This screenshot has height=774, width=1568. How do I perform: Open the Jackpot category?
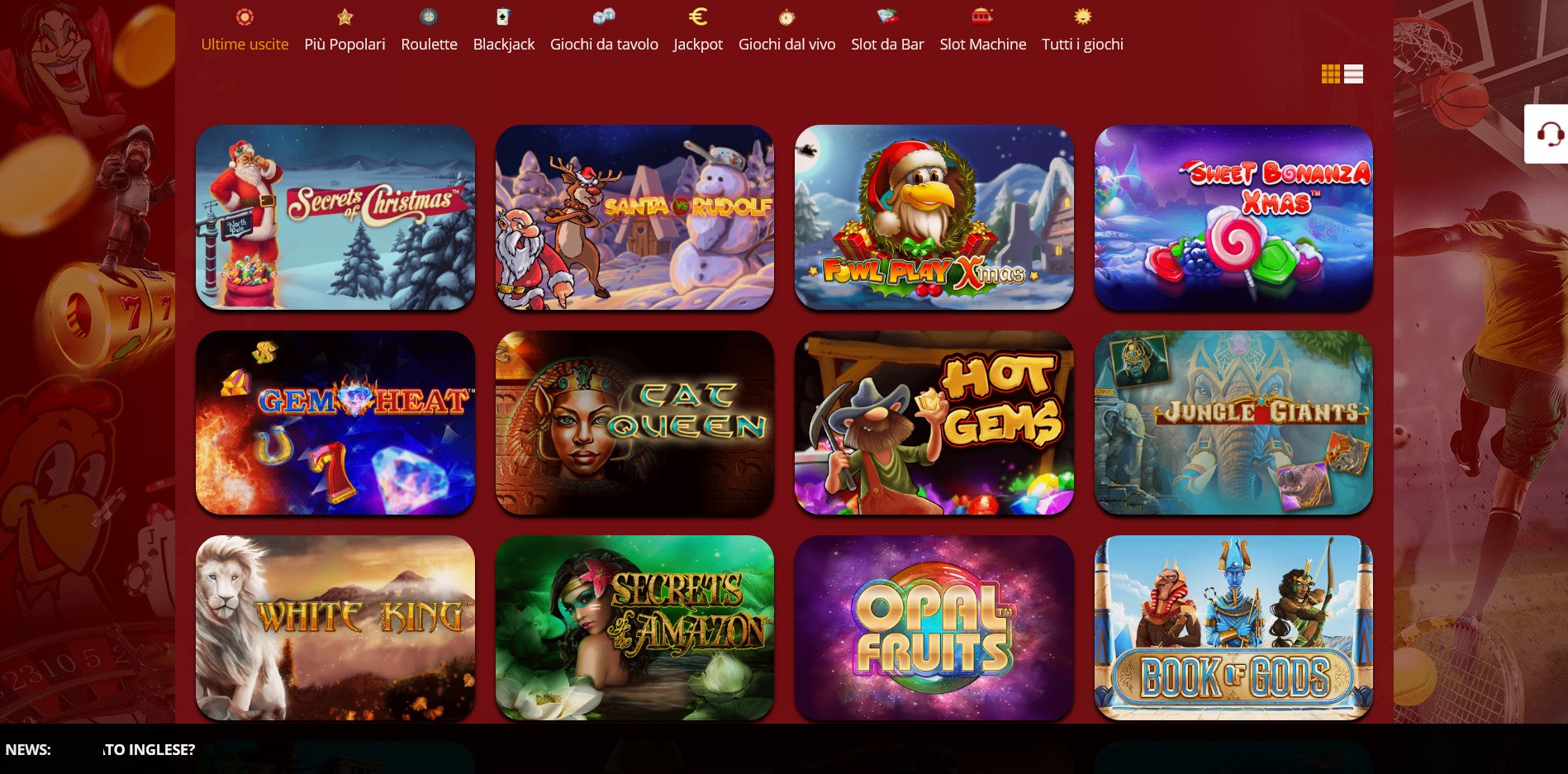coord(698,45)
